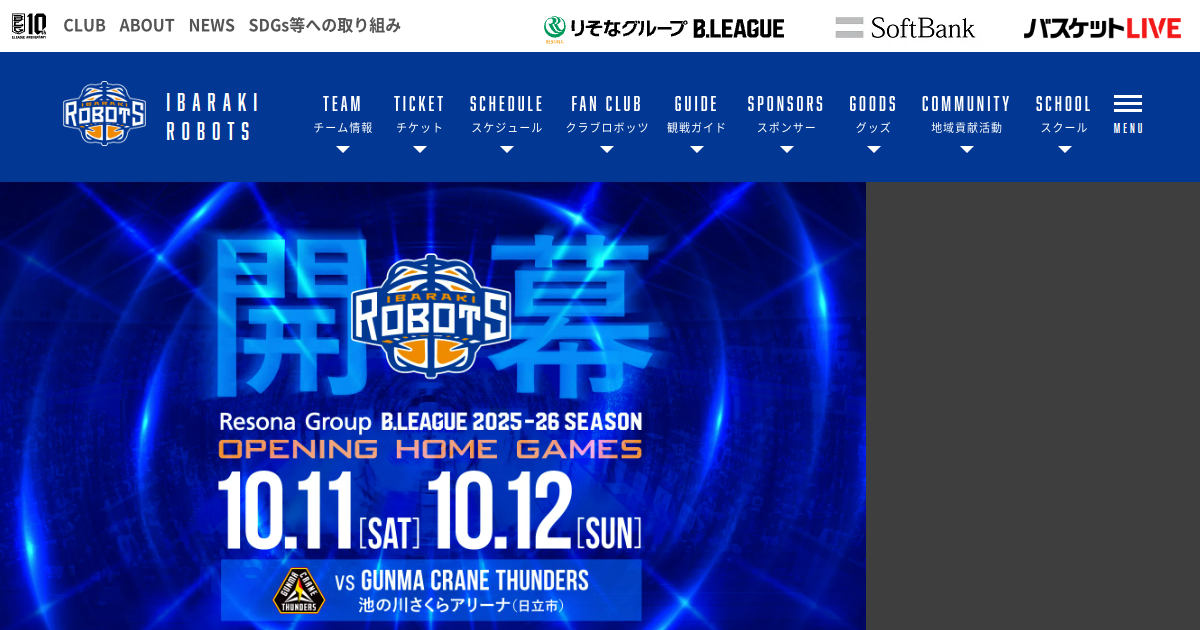
Task: Open the SoftBank sponsor logo
Action: click(x=905, y=28)
